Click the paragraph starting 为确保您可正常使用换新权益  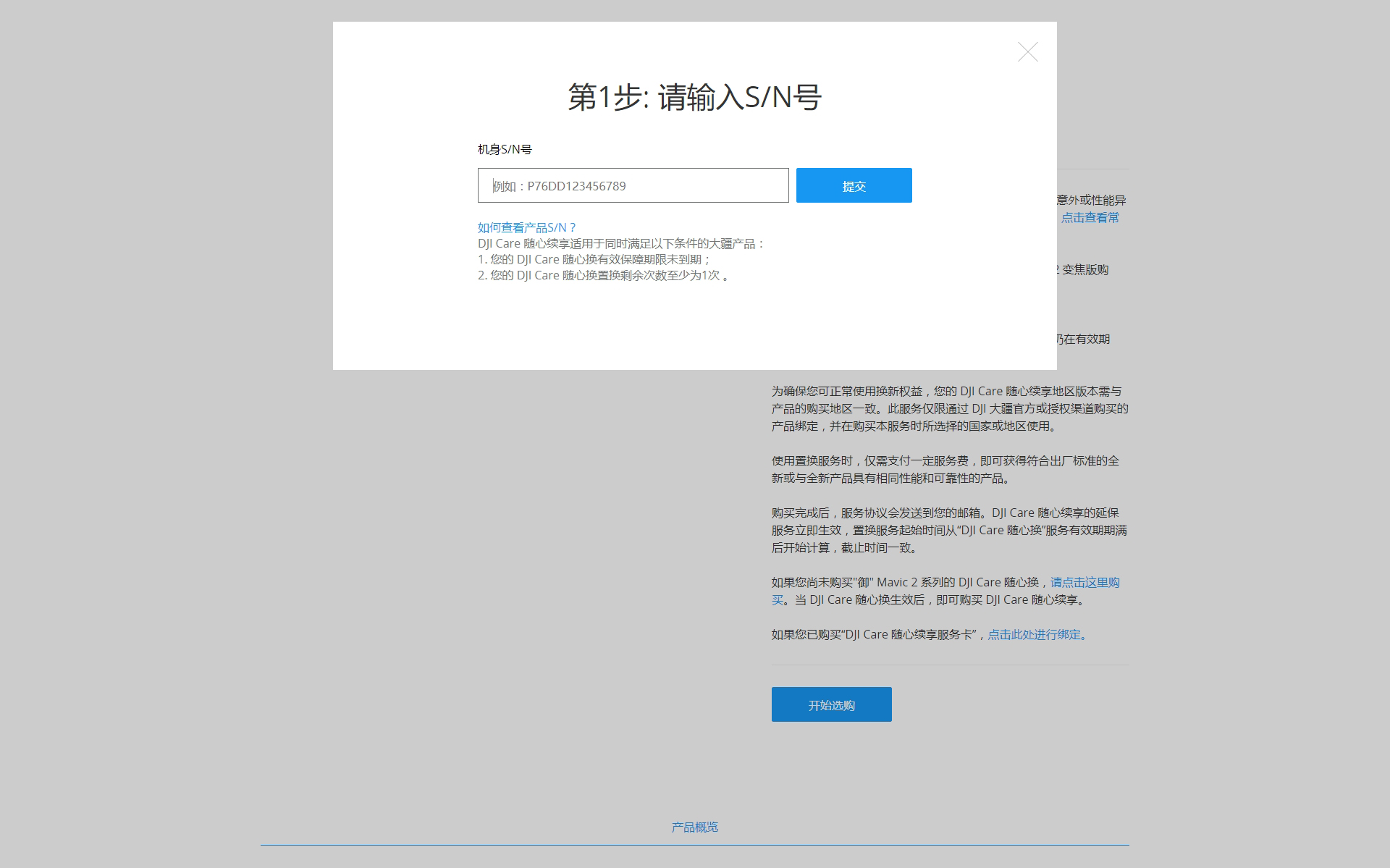pyautogui.click(x=950, y=408)
